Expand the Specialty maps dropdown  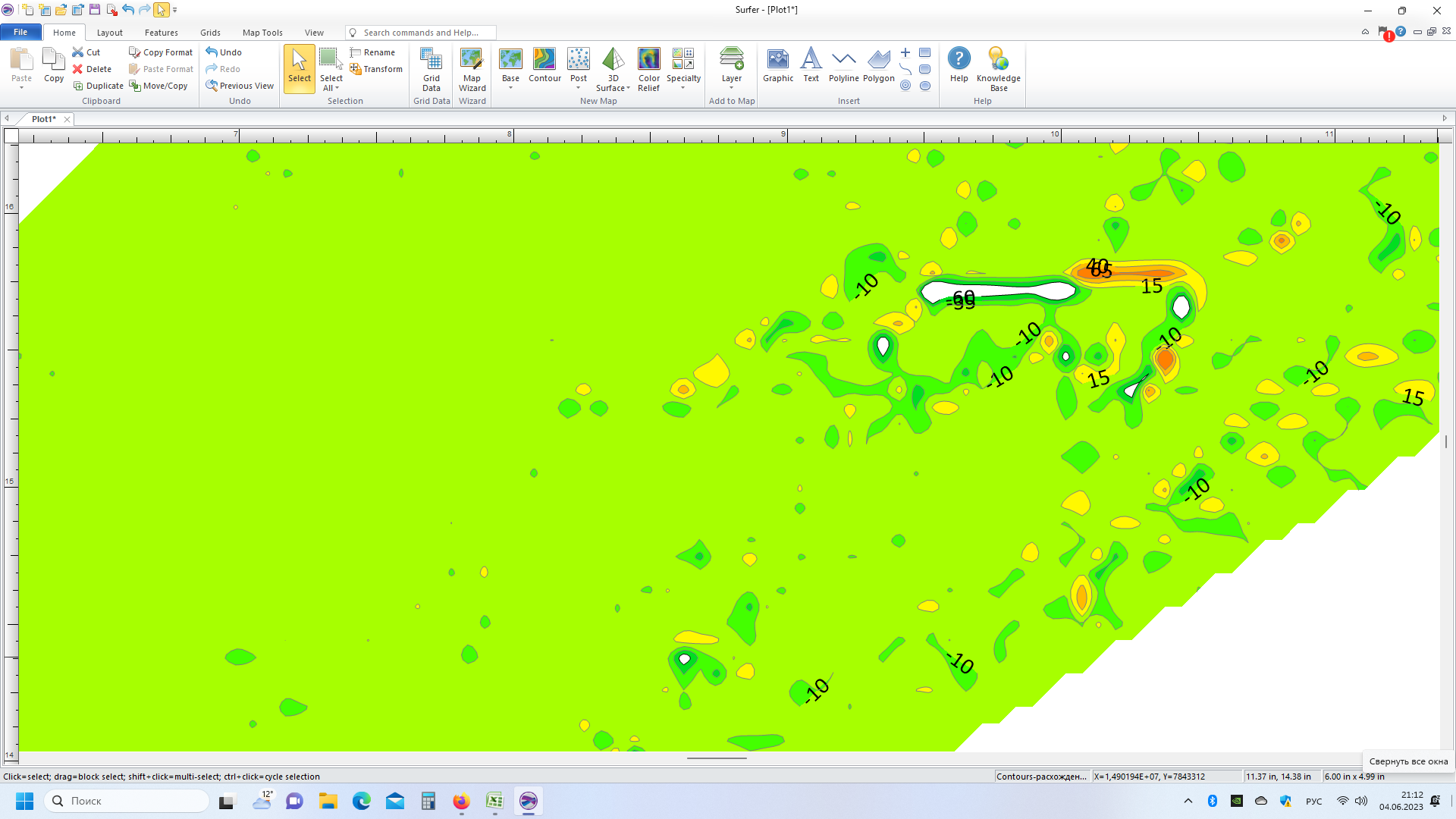pos(683,88)
